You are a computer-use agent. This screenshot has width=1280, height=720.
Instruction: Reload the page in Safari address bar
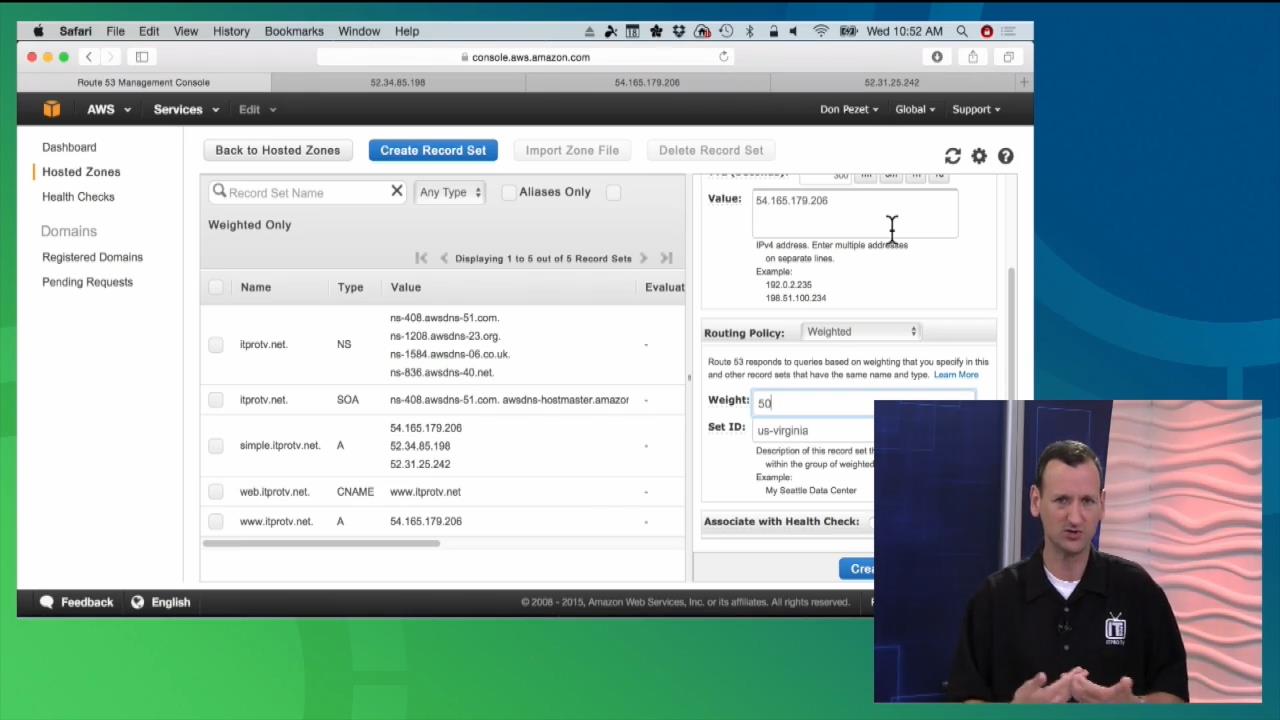tap(724, 57)
